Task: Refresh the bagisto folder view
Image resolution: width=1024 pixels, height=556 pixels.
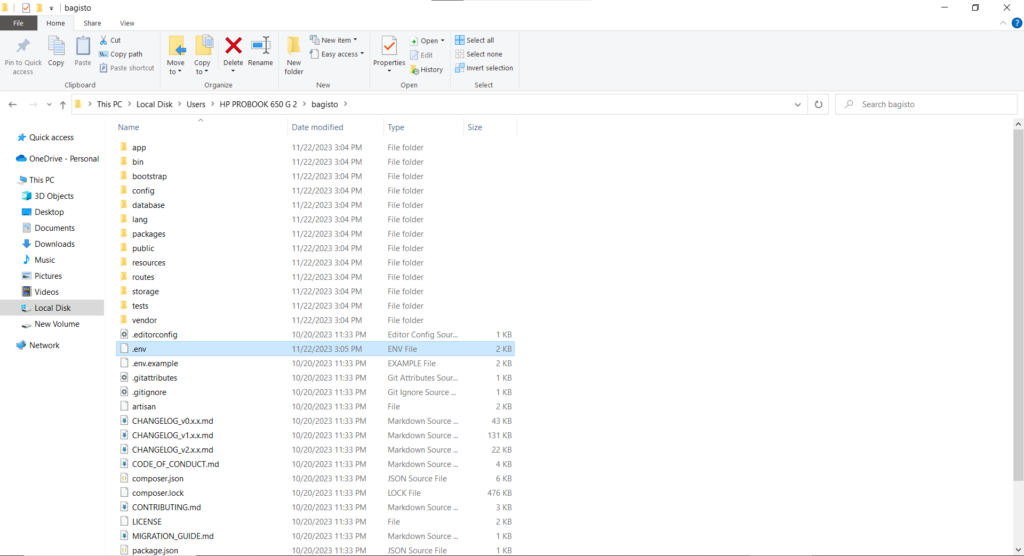Action: (x=819, y=104)
